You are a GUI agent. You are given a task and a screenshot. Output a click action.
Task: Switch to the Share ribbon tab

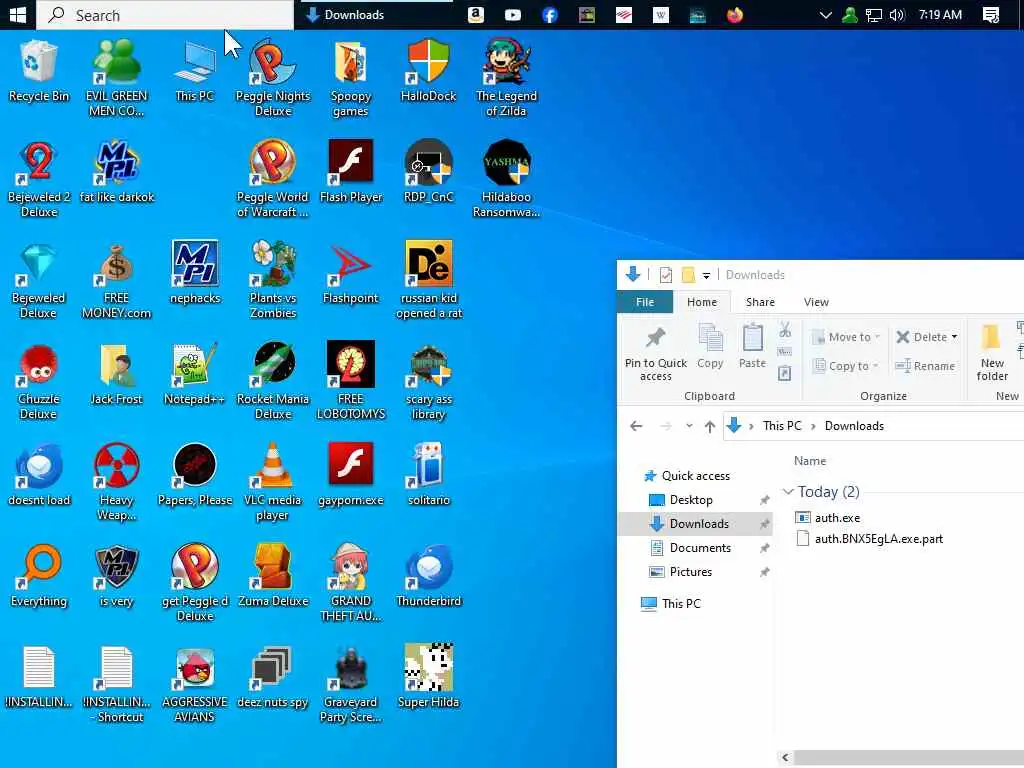[760, 302]
